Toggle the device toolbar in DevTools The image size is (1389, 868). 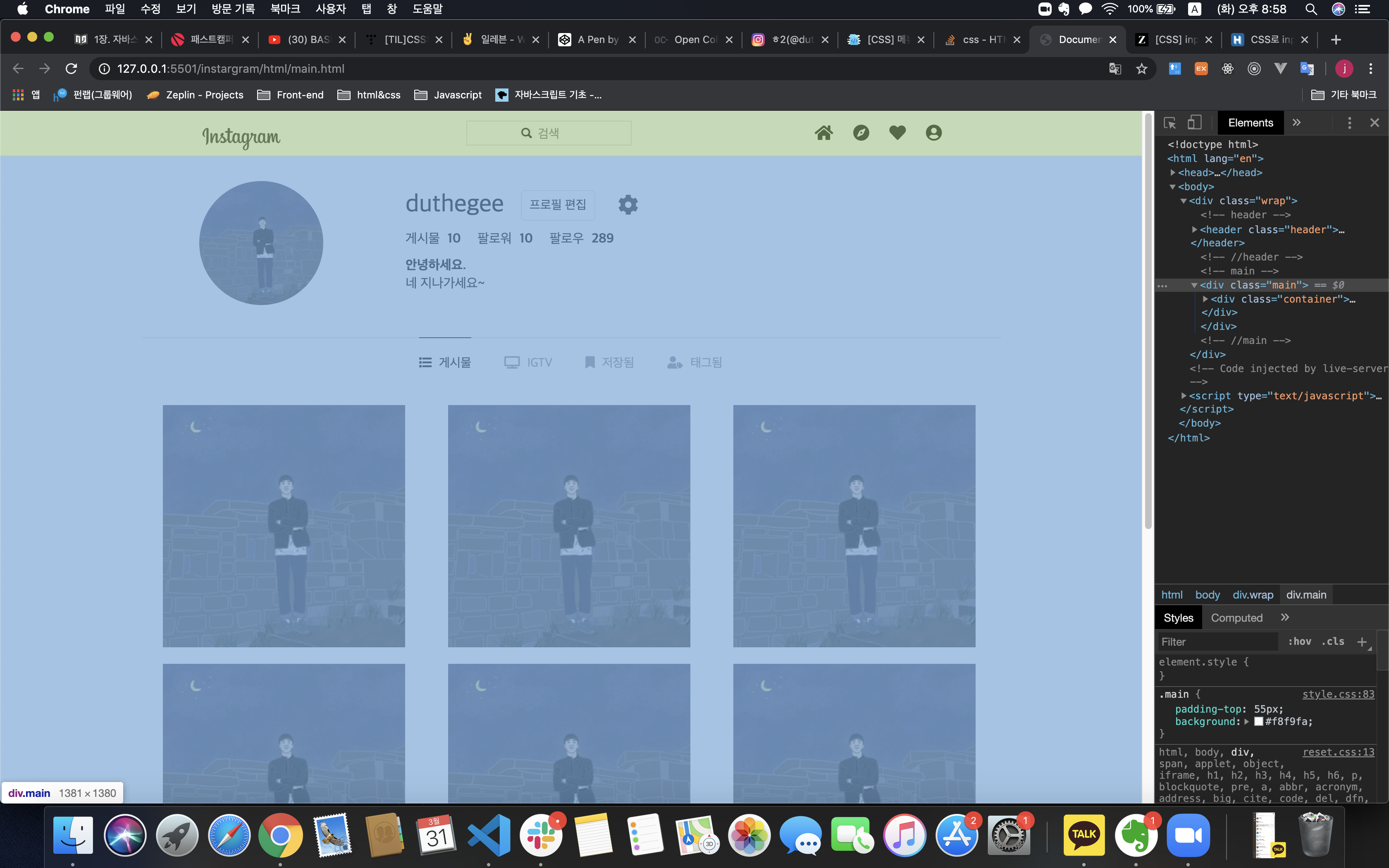[x=1194, y=123]
